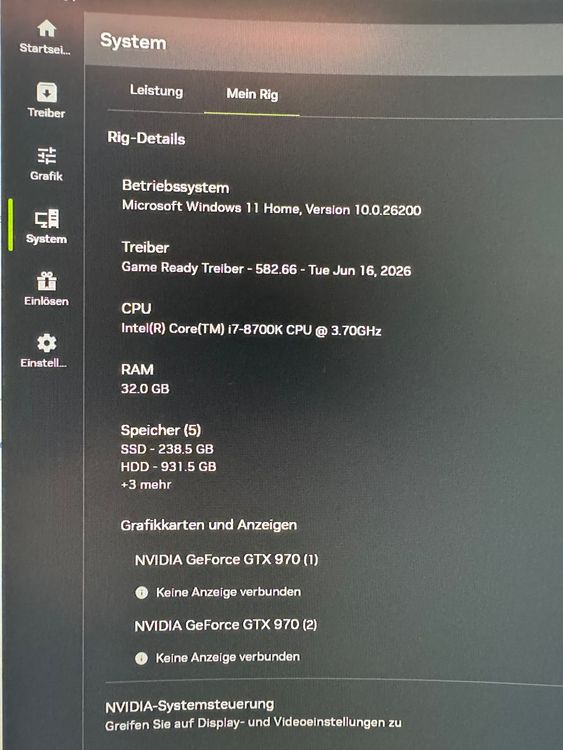This screenshot has width=563, height=750.
Task: Click the 'System' page heading
Action: (x=133, y=42)
